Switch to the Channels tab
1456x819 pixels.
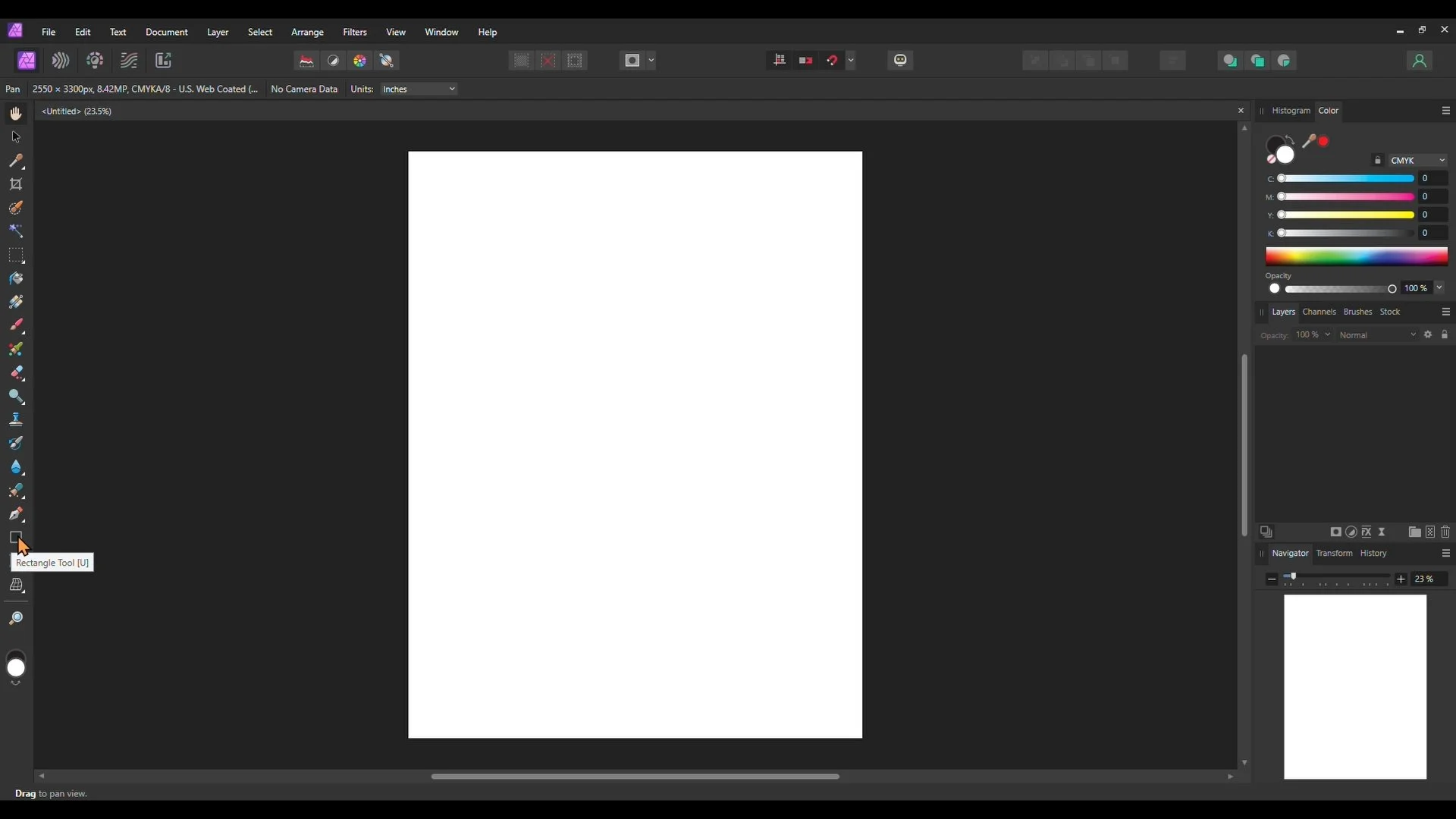(x=1319, y=312)
